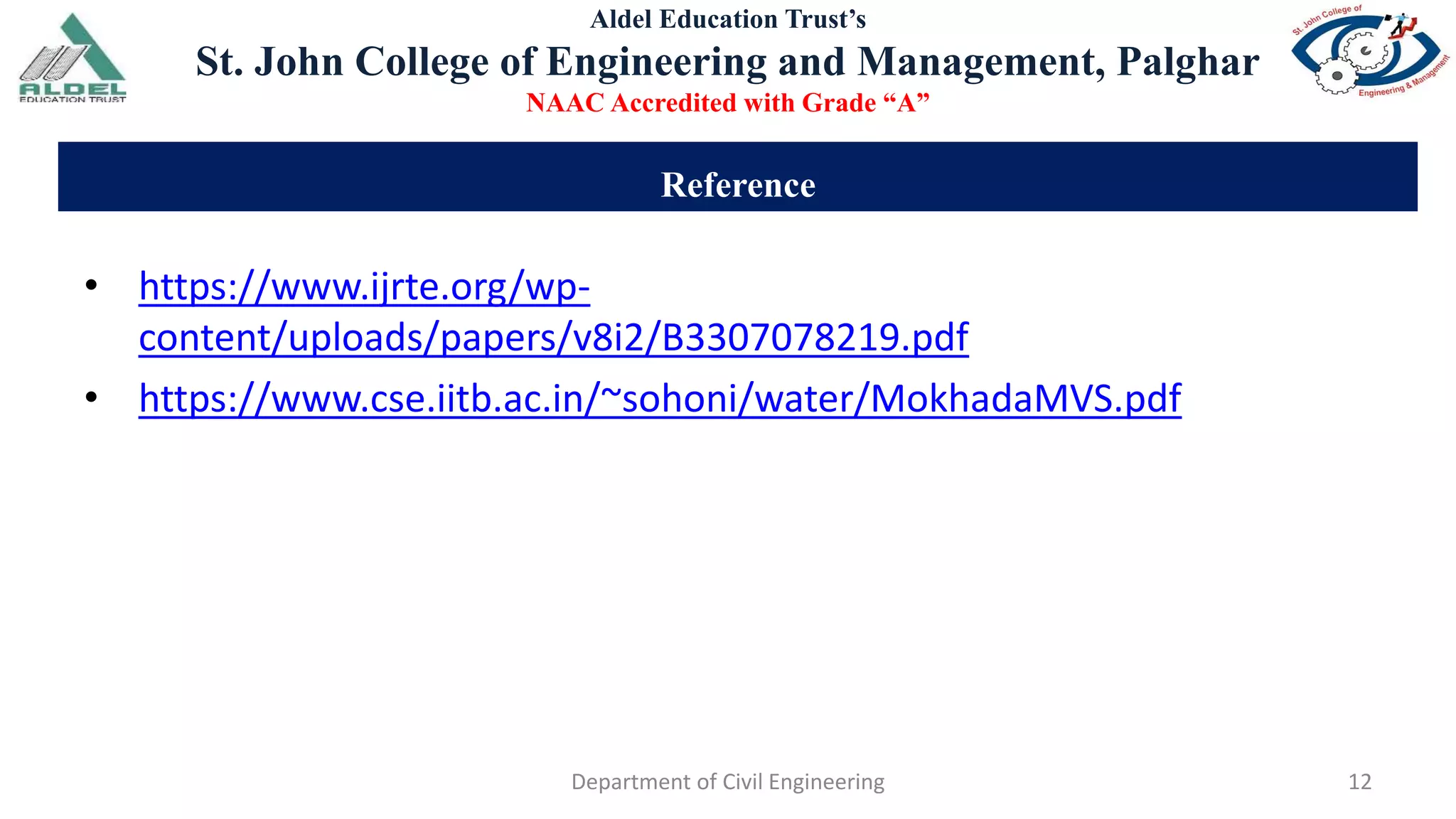Click the St. John College of Engineering title

click(x=727, y=62)
